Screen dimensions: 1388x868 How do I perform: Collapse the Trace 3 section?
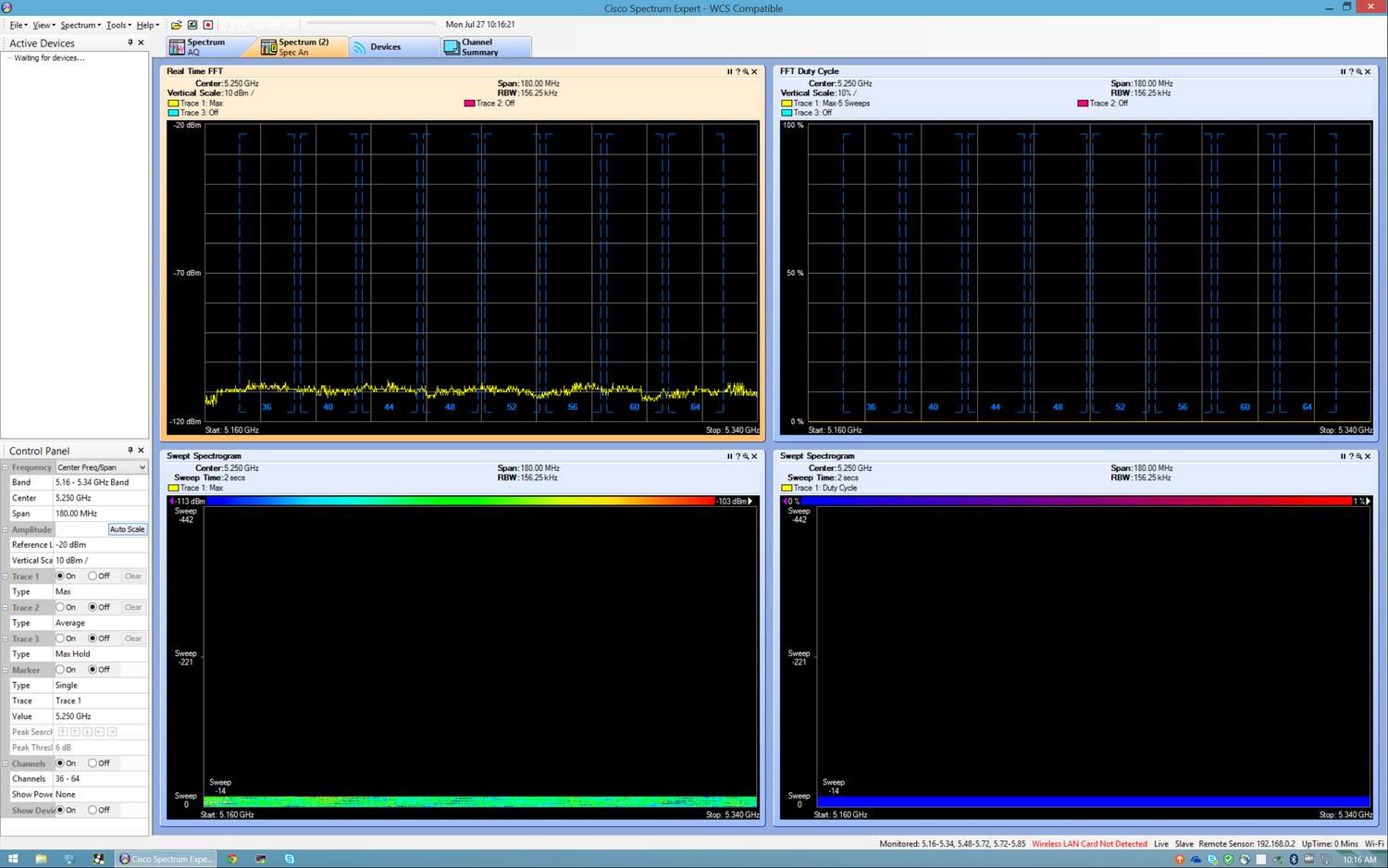[5, 639]
